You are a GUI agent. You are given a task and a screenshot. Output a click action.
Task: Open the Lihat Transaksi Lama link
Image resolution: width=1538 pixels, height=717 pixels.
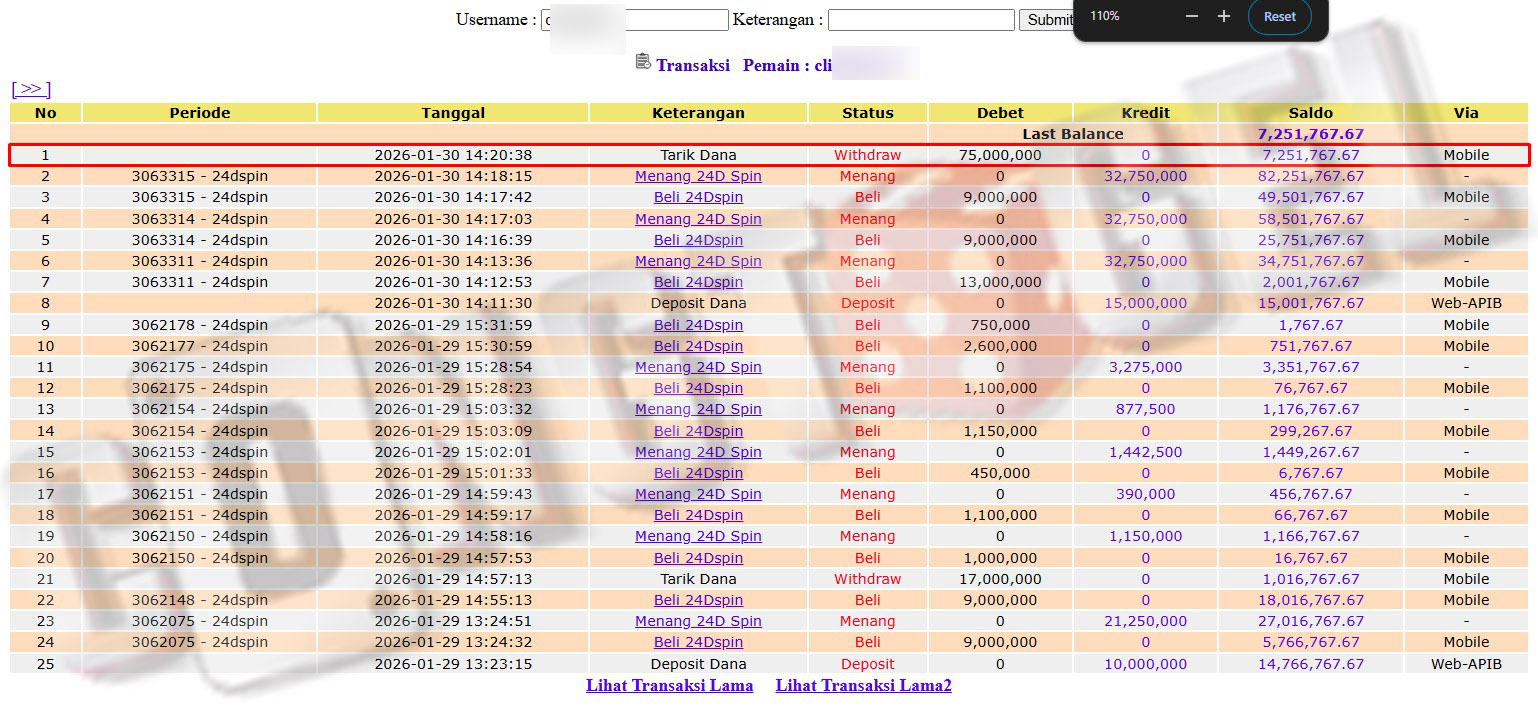click(669, 686)
